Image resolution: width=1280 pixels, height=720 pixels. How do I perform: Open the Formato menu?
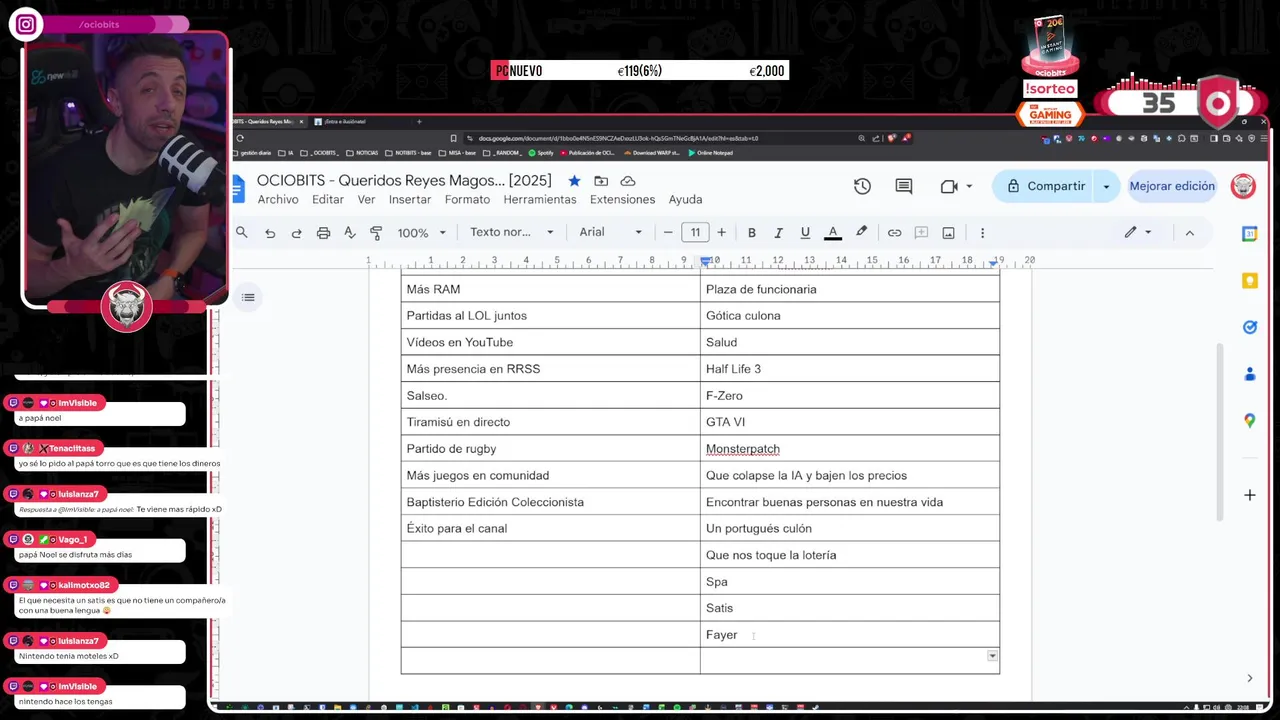tap(467, 200)
